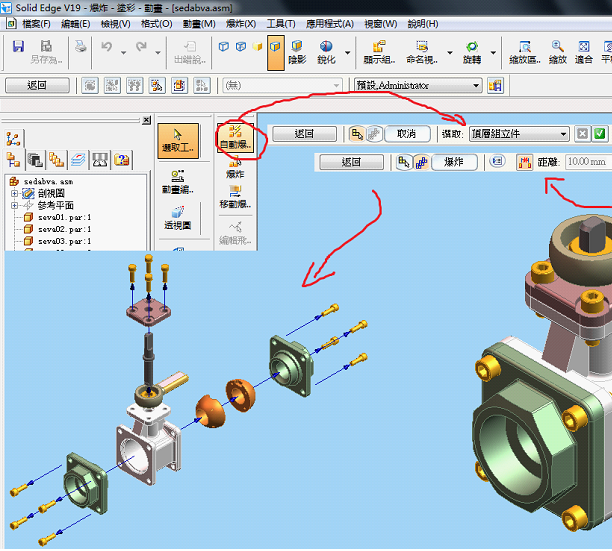This screenshot has width=612, height=551.
Task: Select the layers tab icon
Action: [x=78, y=160]
